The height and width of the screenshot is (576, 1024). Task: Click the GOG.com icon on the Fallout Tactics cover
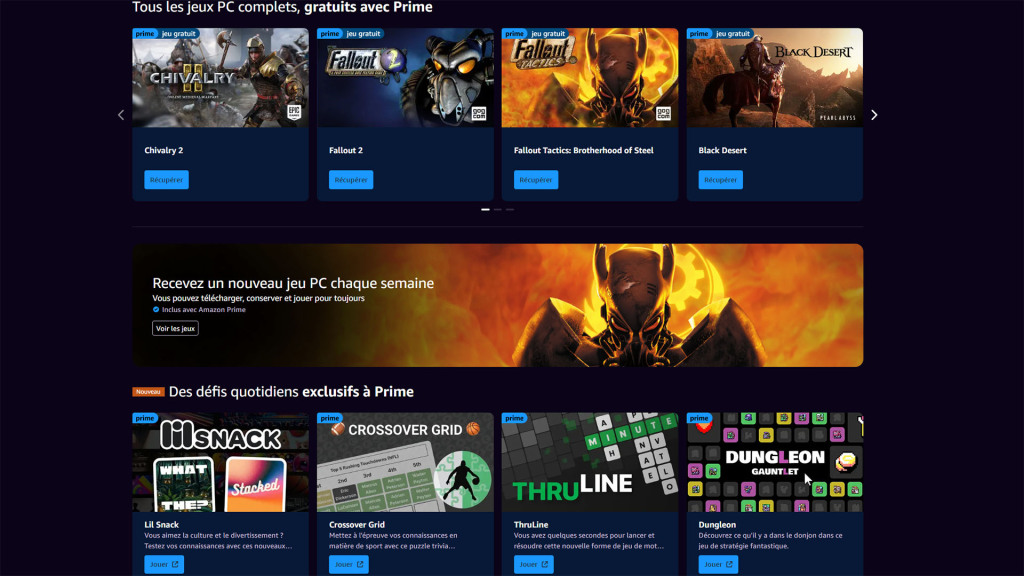point(664,114)
